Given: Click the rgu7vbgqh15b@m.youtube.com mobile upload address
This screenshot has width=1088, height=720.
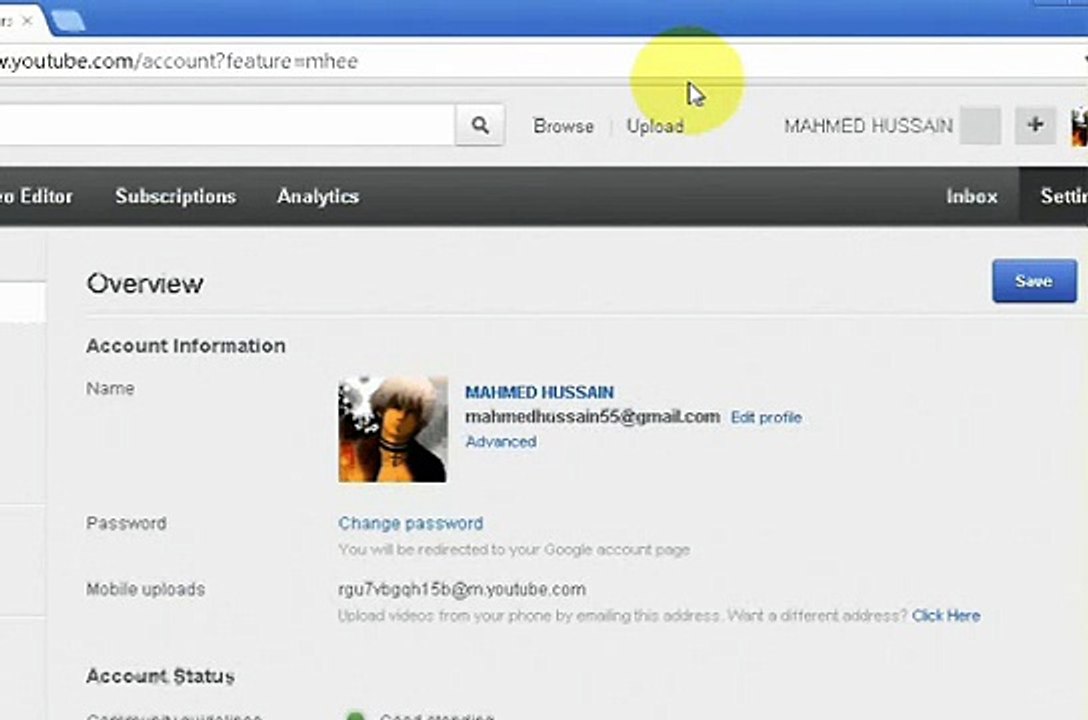Looking at the screenshot, I should click(x=461, y=590).
